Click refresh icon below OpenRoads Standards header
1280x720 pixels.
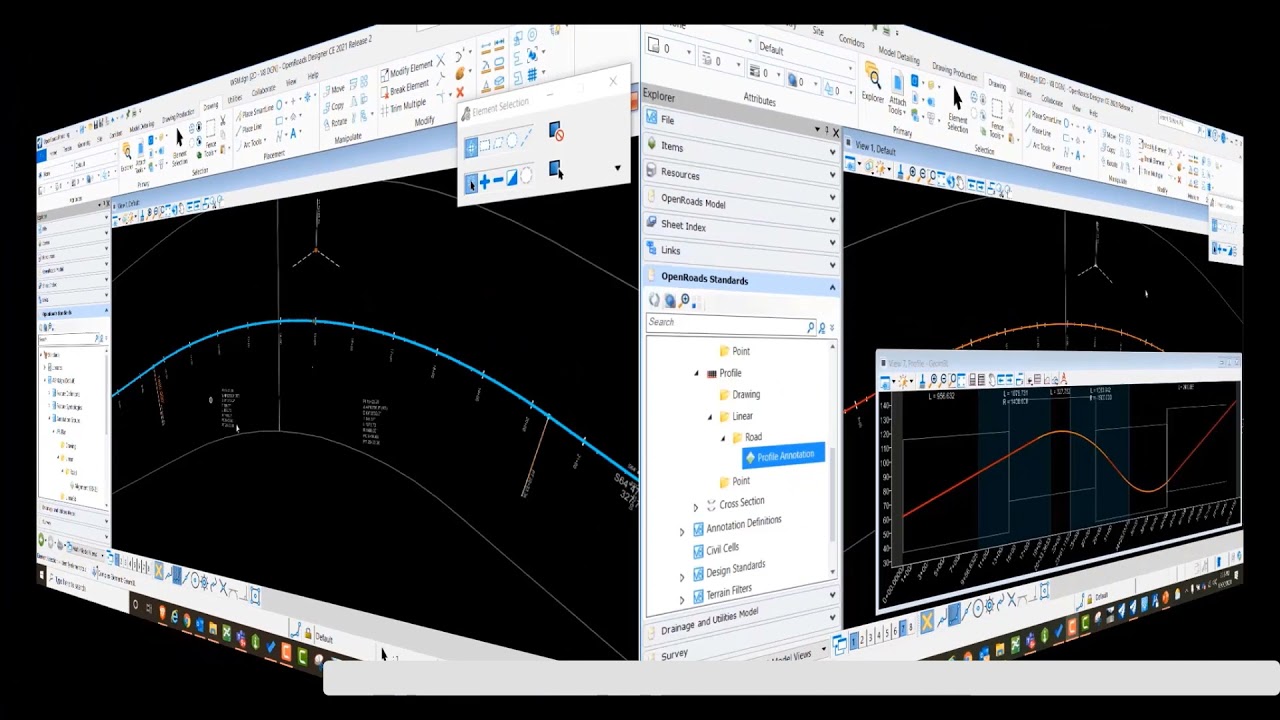click(x=655, y=300)
